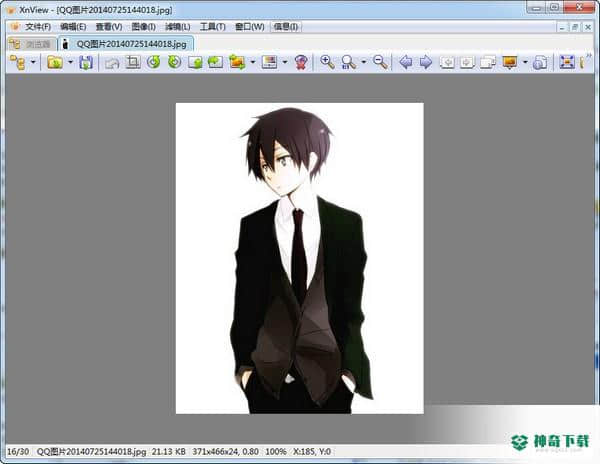
Task: Expand the color adjust dropdown arrow
Action: click(x=285, y=62)
